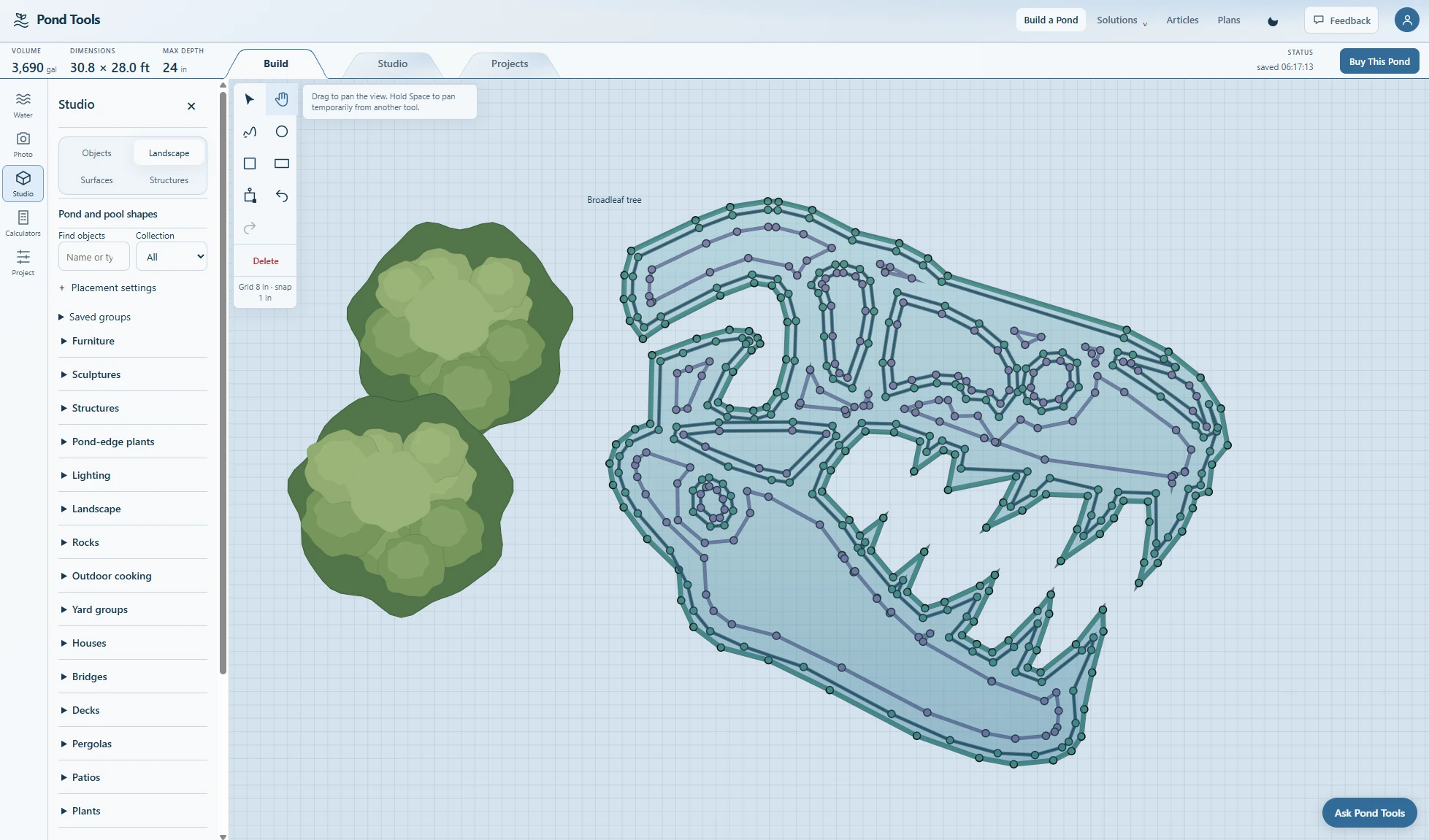Choose the freehand curve drawing tool
Image resolution: width=1429 pixels, height=840 pixels.
point(250,131)
